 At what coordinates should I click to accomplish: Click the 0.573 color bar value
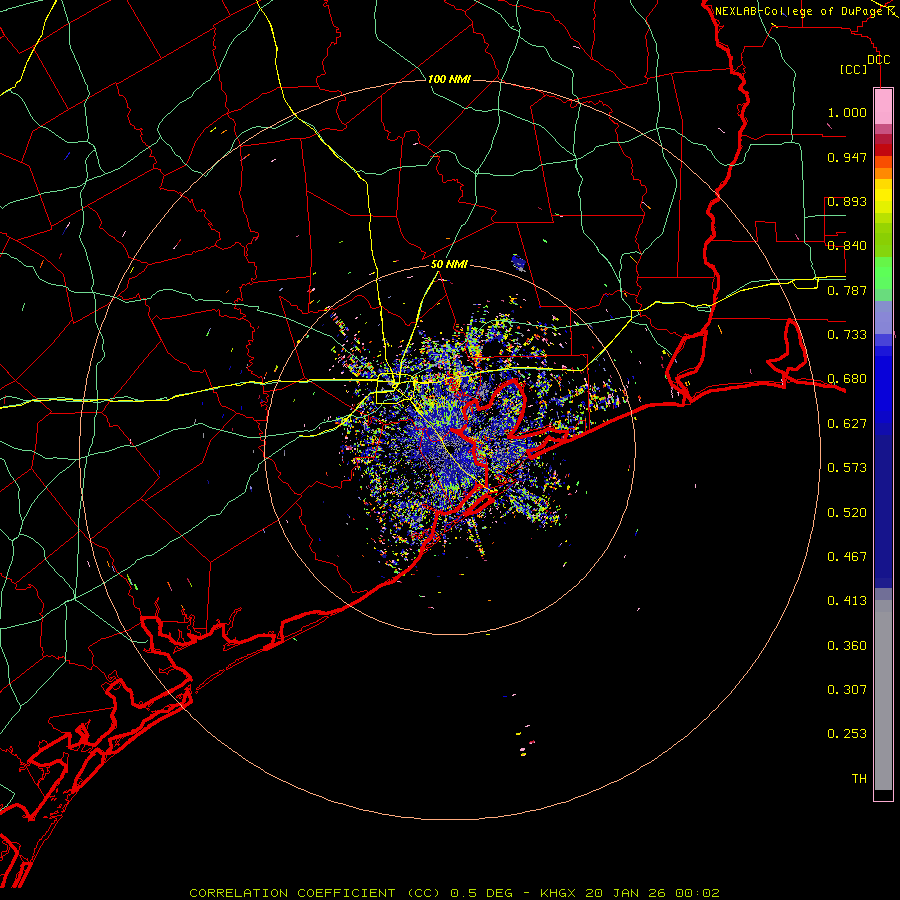point(847,467)
